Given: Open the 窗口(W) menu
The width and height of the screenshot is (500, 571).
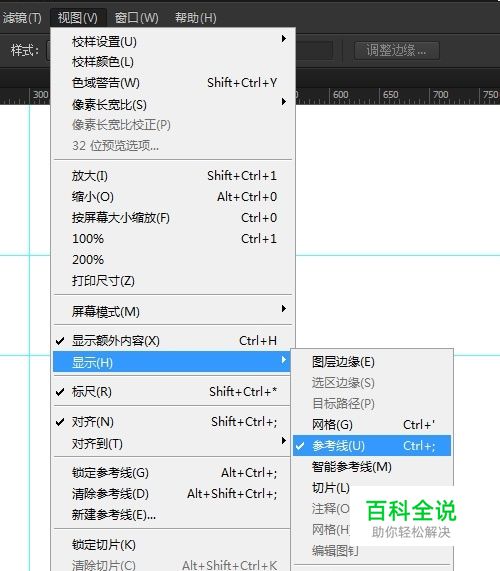Looking at the screenshot, I should [137, 17].
